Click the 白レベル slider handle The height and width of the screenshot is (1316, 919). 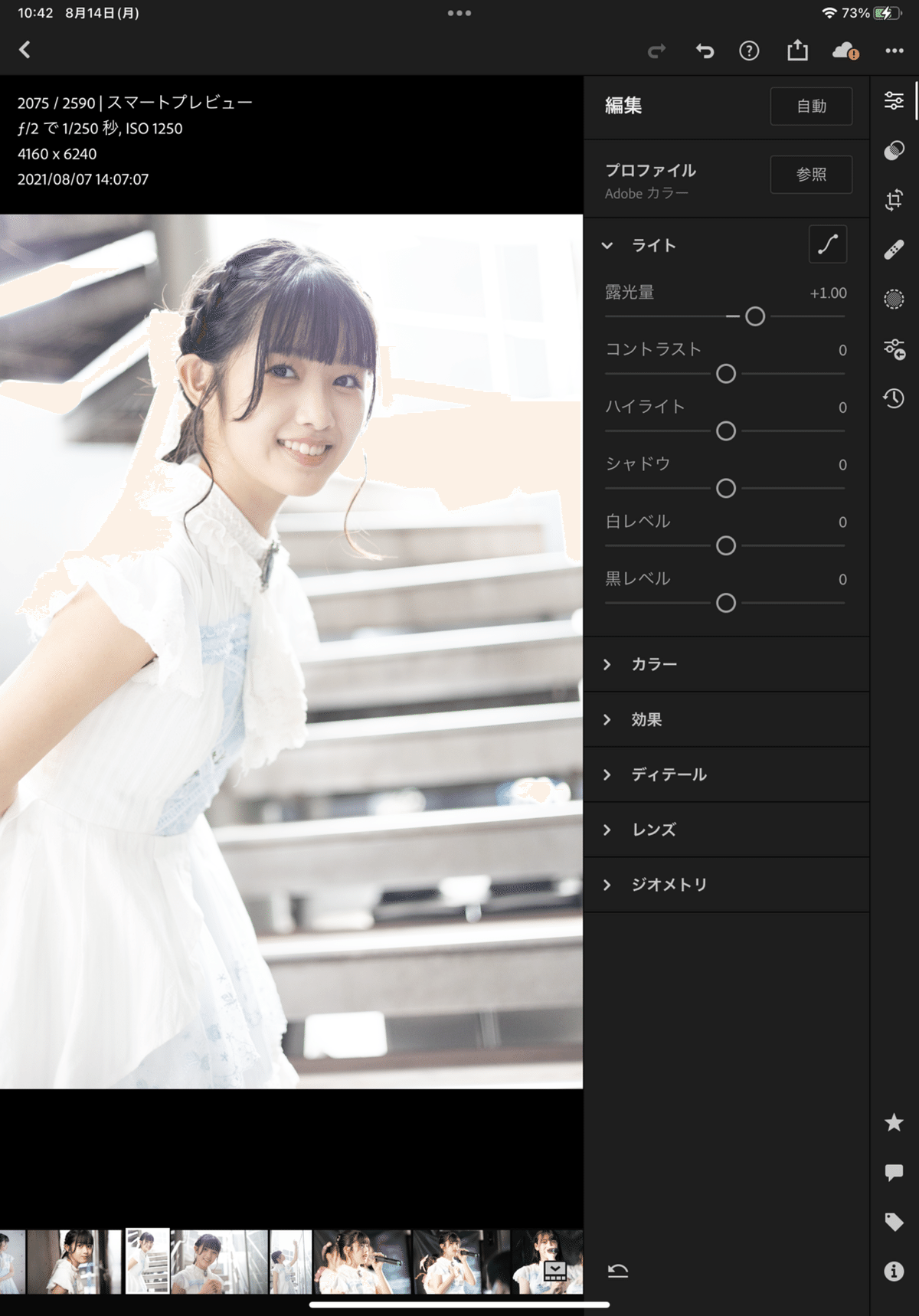(x=726, y=546)
